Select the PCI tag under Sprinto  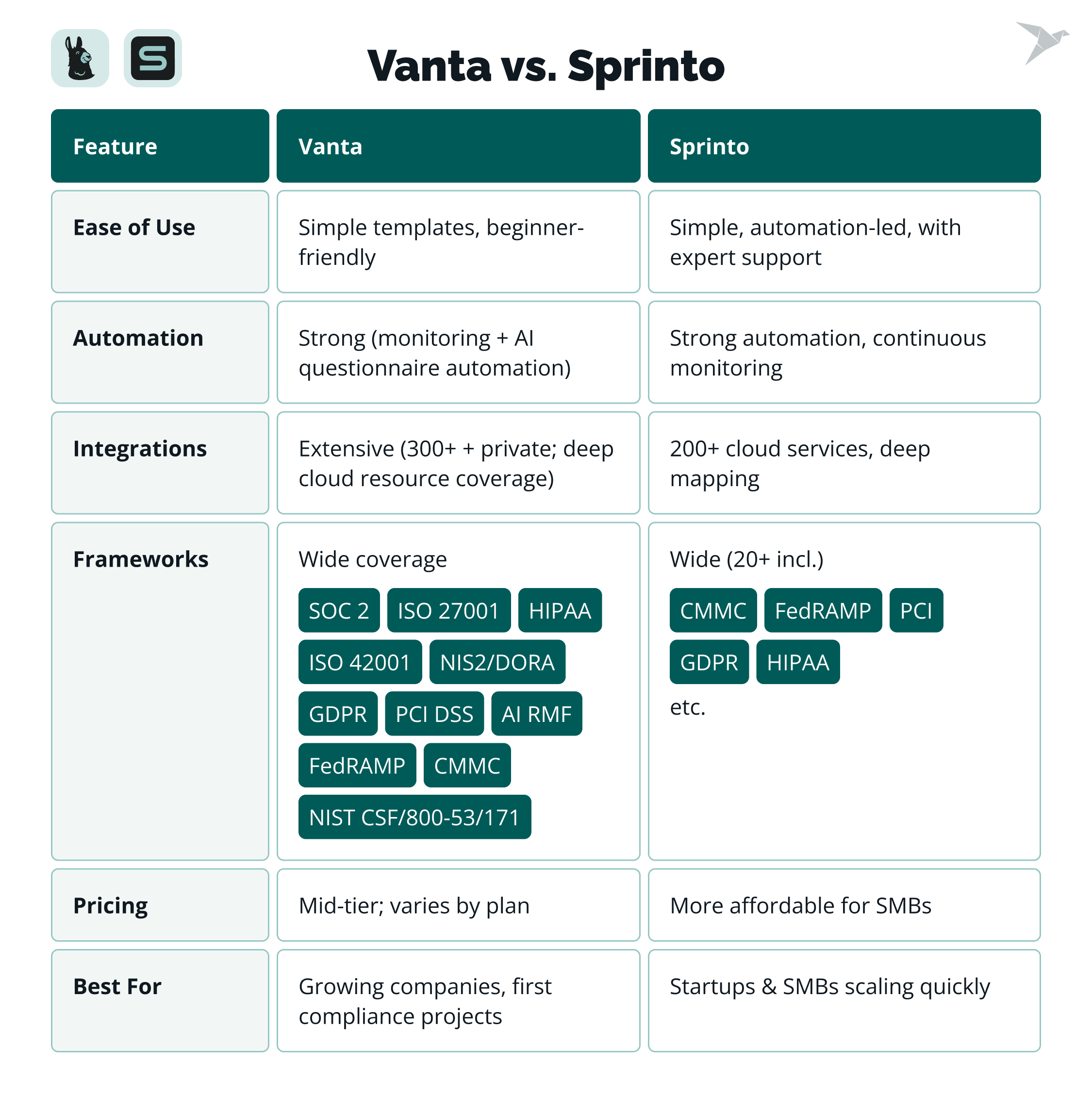pyautogui.click(x=915, y=610)
